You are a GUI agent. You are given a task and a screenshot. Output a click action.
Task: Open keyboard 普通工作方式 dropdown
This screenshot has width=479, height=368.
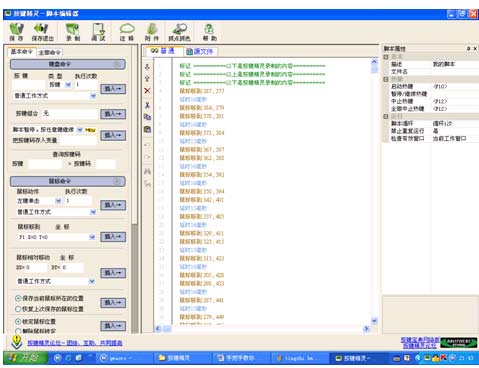pyautogui.click(x=93, y=96)
